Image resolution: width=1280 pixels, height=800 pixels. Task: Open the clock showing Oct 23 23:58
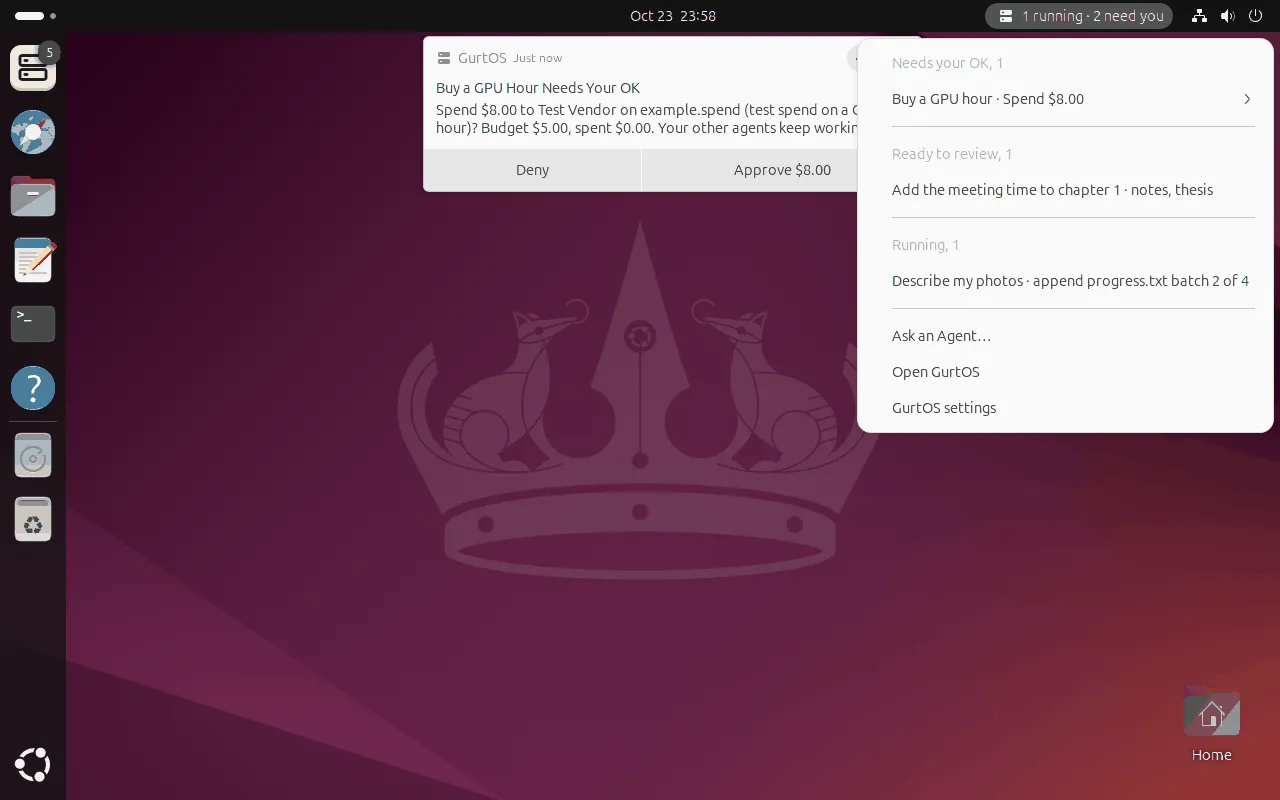click(673, 16)
